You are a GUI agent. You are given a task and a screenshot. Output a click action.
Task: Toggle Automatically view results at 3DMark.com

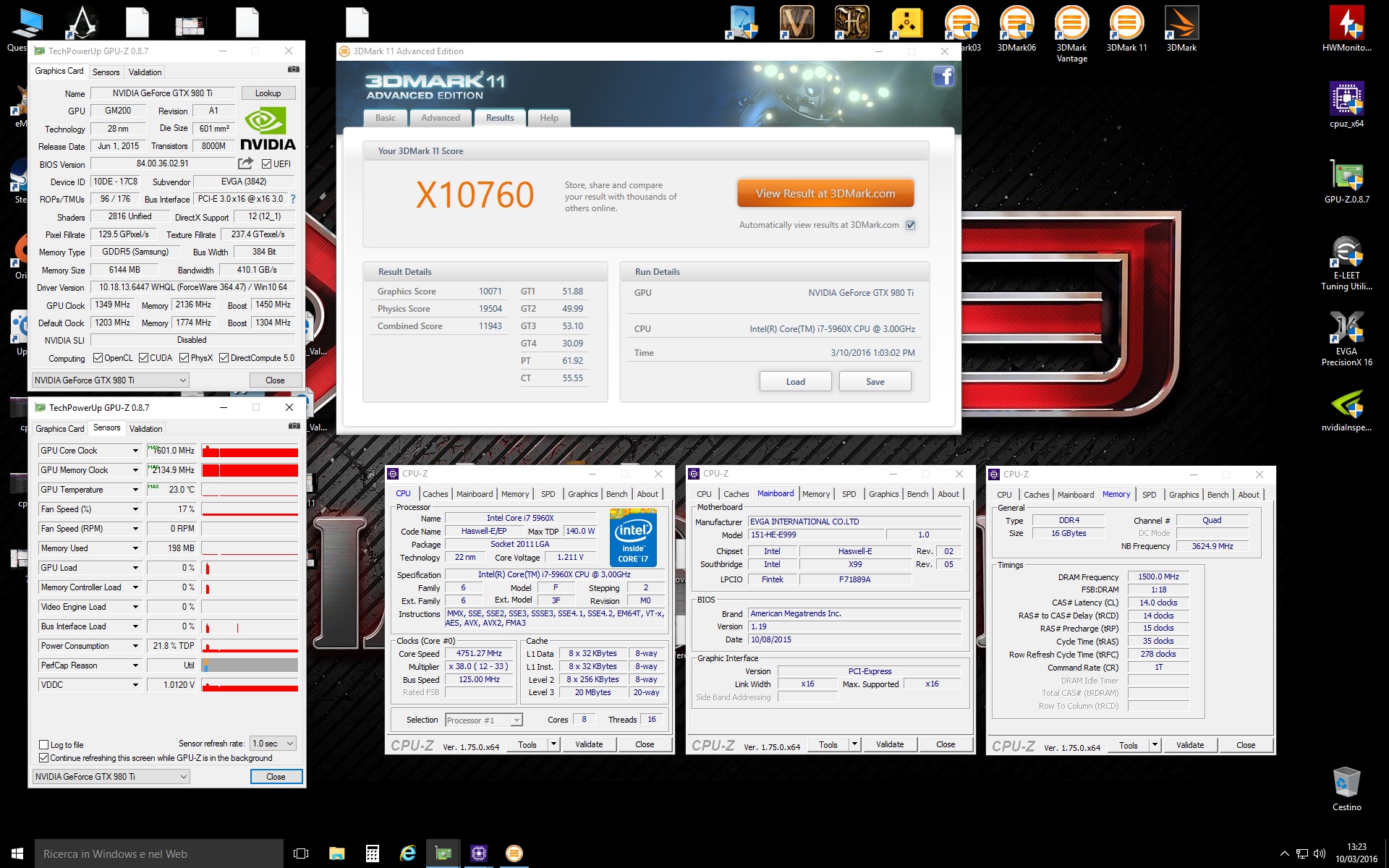[x=911, y=225]
